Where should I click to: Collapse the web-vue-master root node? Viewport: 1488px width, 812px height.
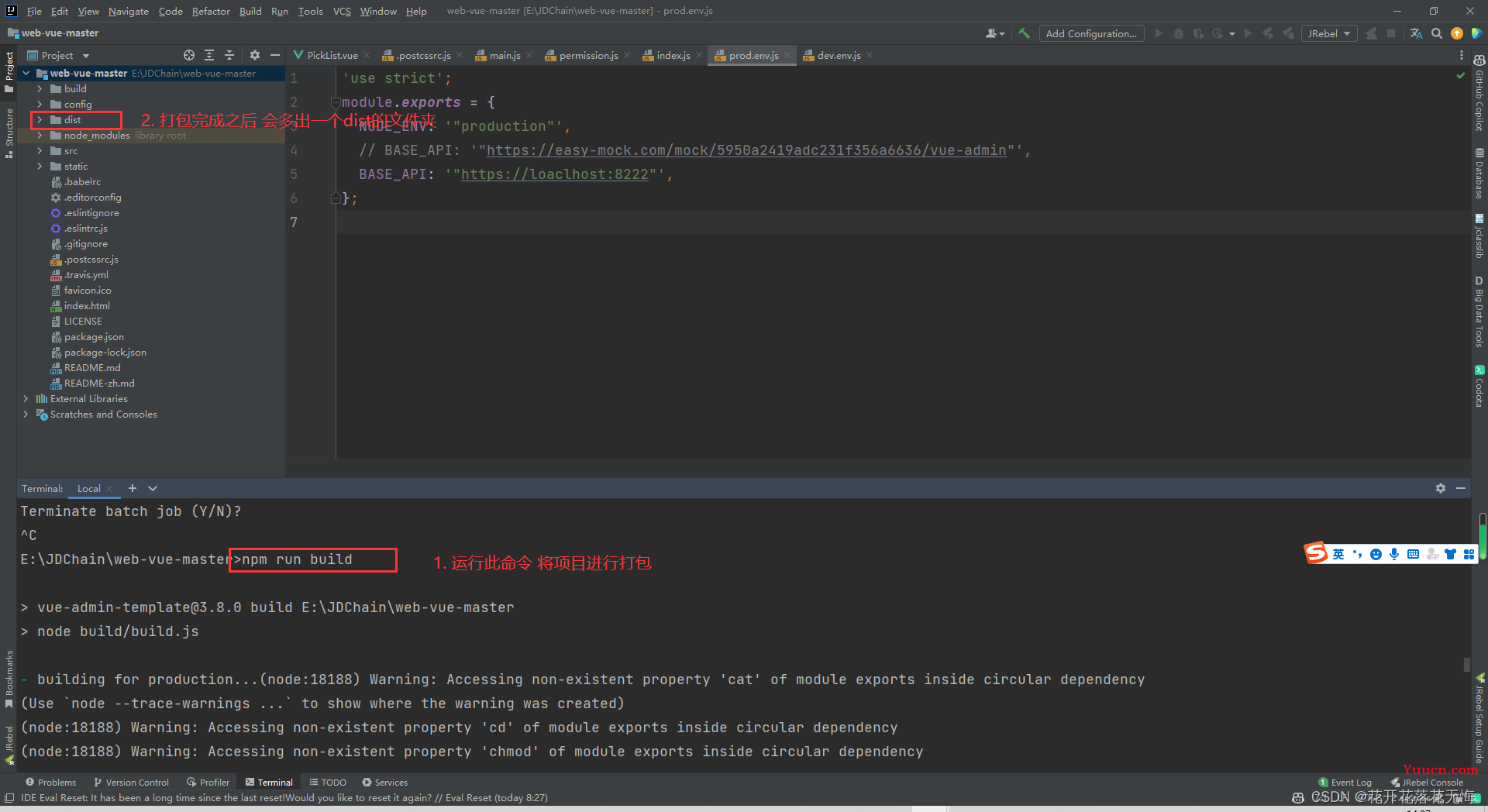point(26,74)
